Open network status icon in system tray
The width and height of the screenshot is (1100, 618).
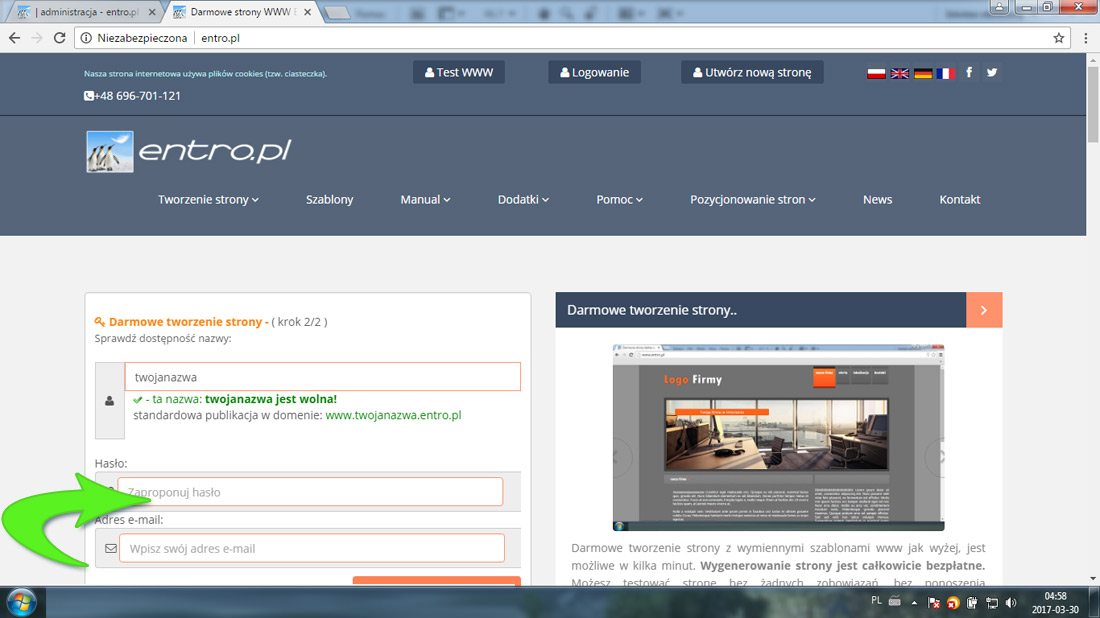pyautogui.click(x=992, y=603)
